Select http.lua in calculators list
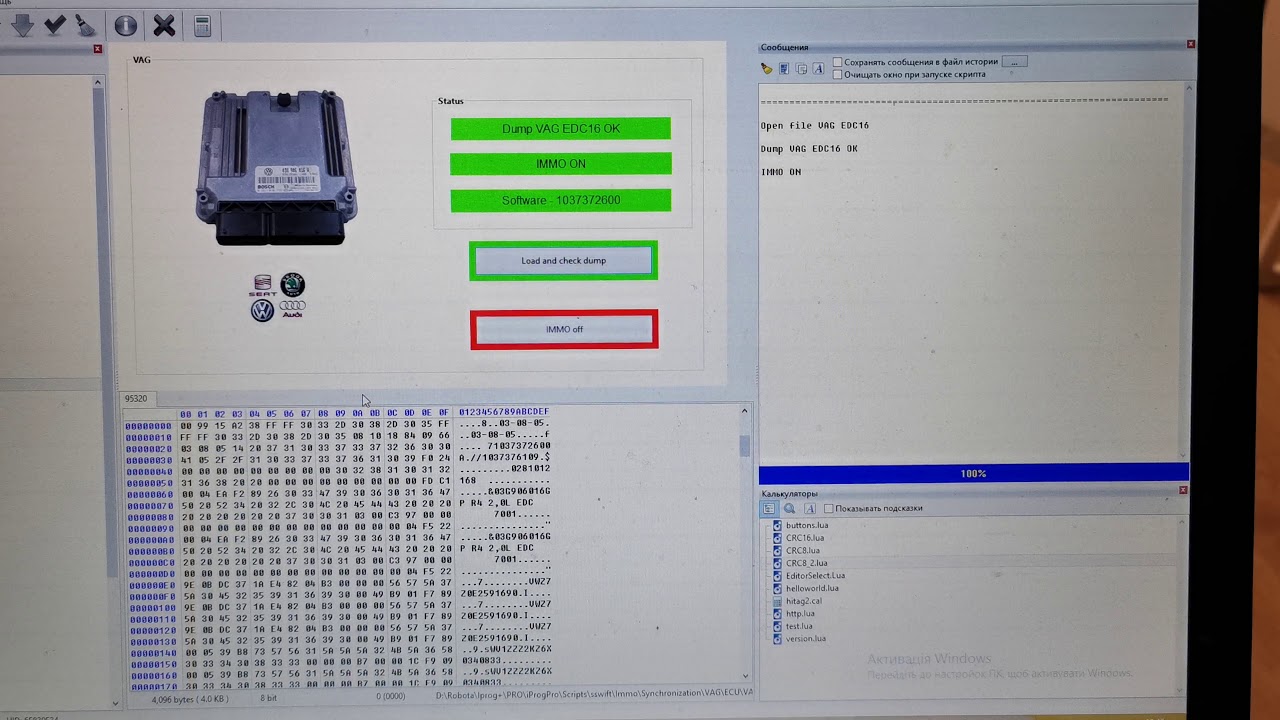This screenshot has width=1280, height=720. [x=800, y=613]
